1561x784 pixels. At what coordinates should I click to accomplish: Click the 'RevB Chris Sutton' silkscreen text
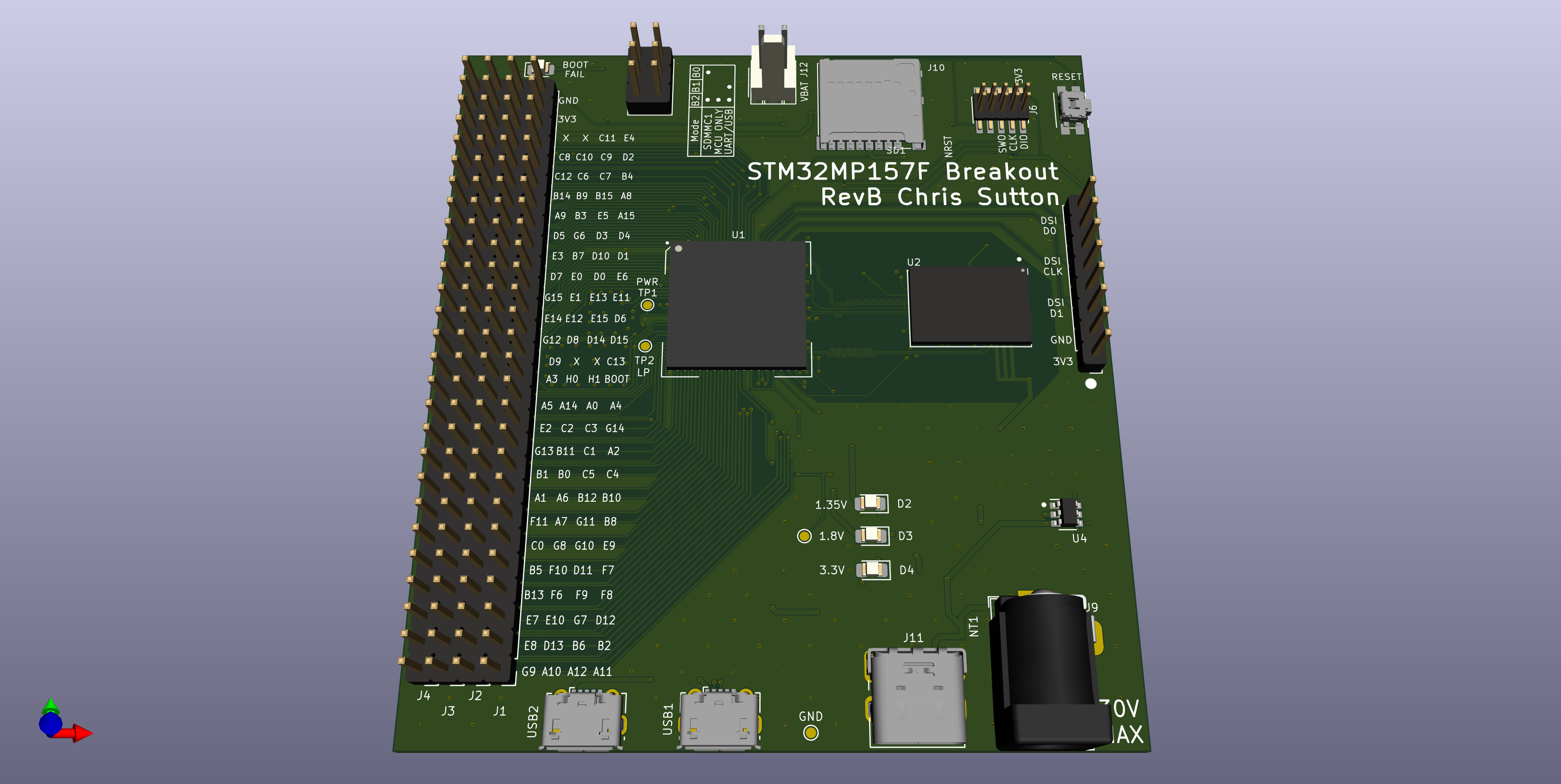pyautogui.click(x=940, y=197)
